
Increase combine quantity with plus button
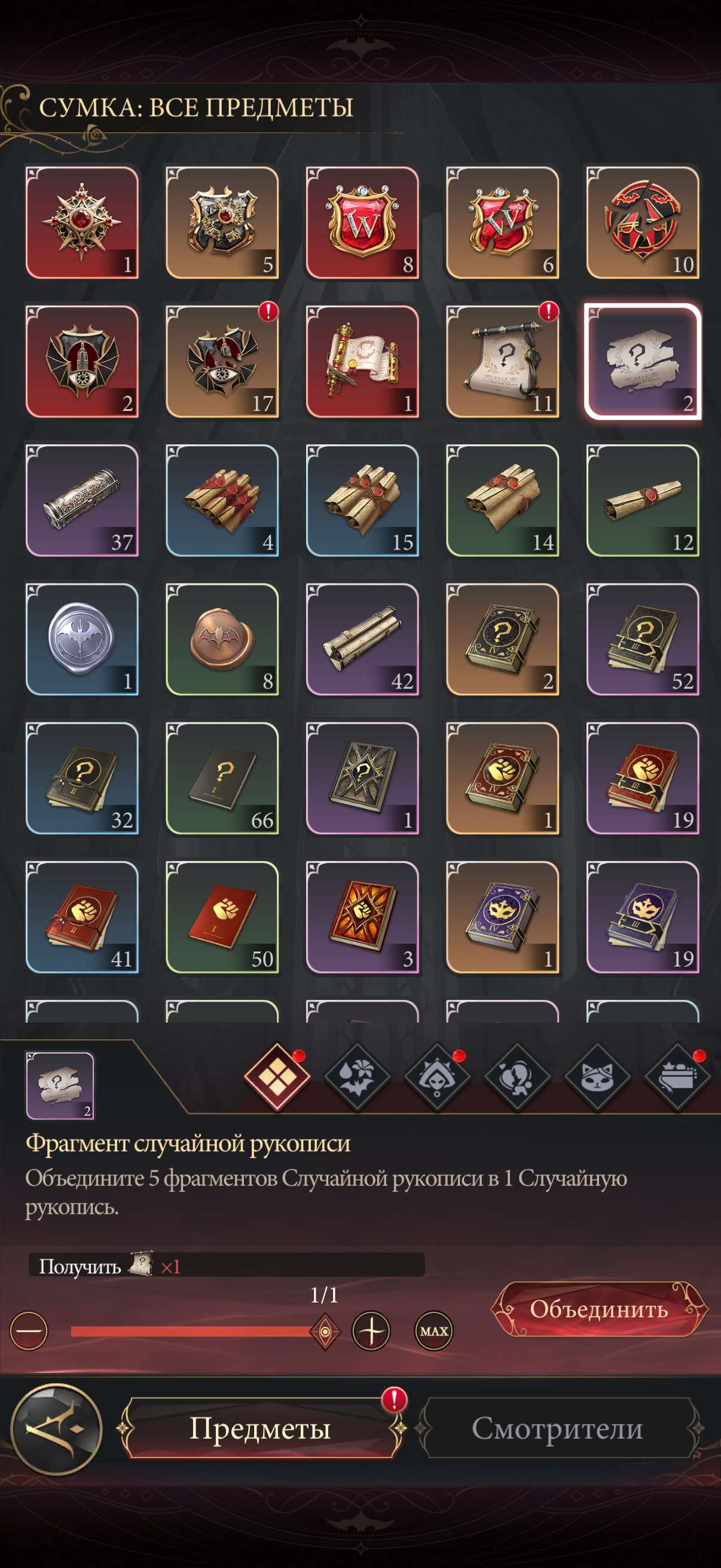click(x=371, y=1331)
